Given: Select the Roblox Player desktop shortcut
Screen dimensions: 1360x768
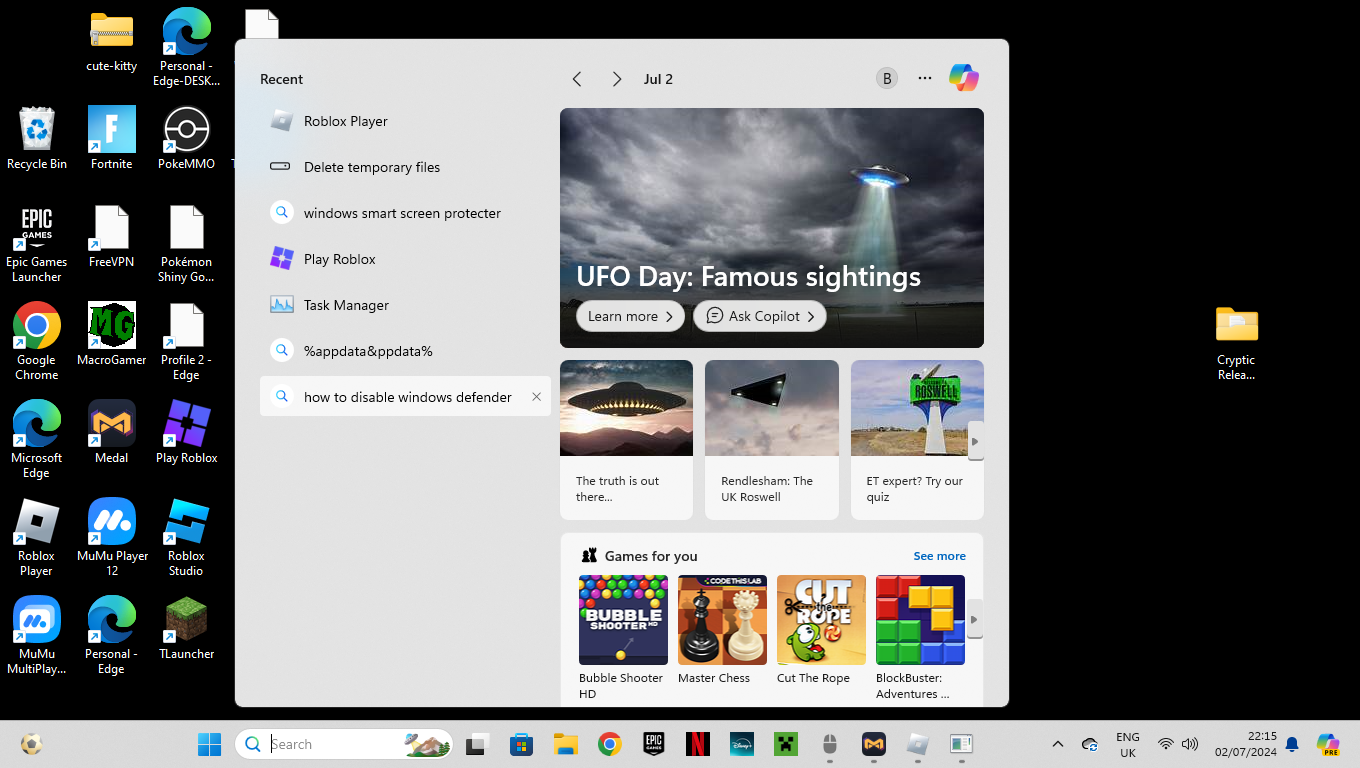Looking at the screenshot, I should click(37, 537).
